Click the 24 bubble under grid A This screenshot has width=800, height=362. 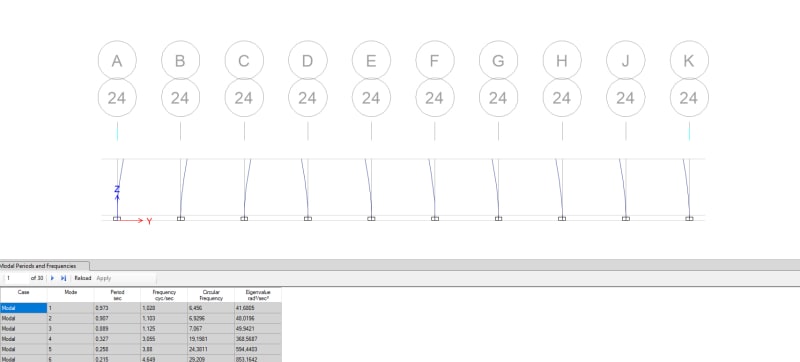(117, 97)
